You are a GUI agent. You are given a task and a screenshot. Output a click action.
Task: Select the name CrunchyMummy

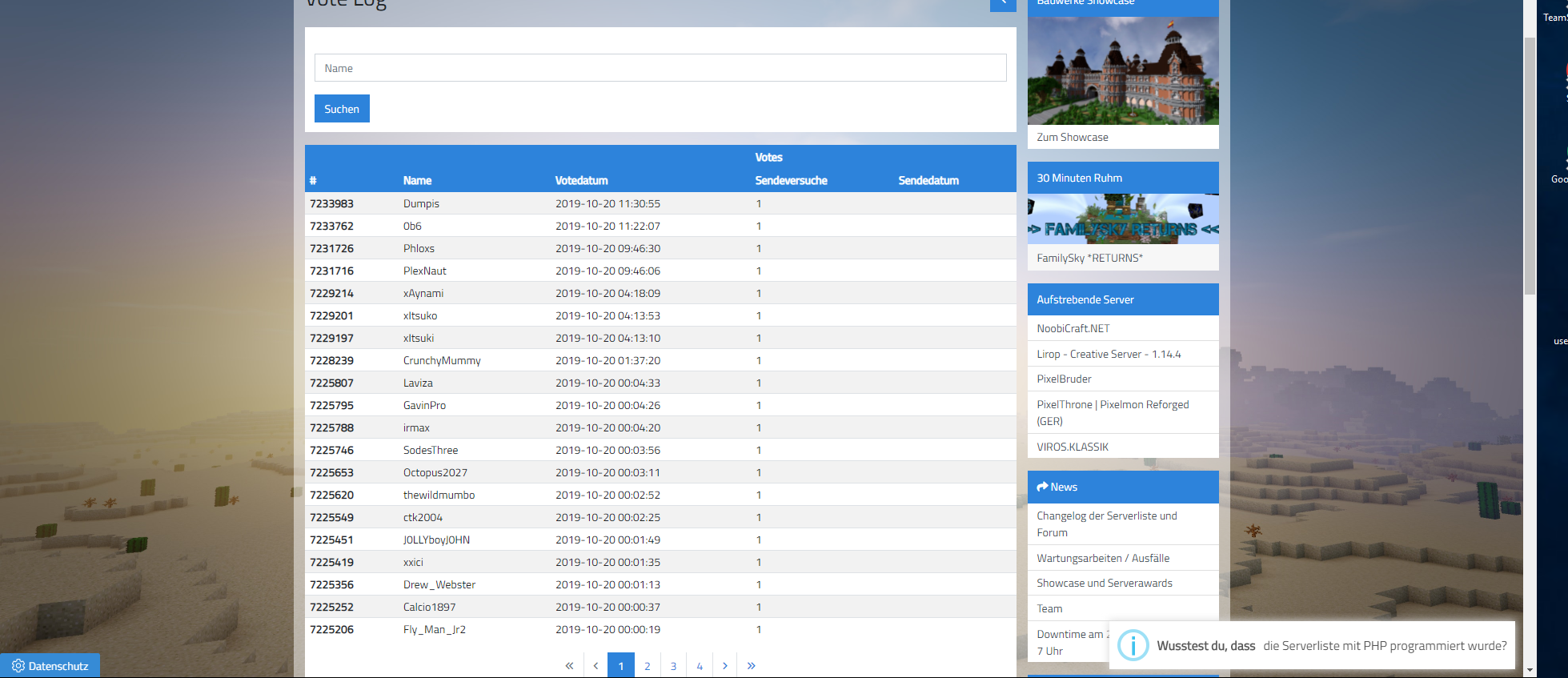tap(442, 360)
